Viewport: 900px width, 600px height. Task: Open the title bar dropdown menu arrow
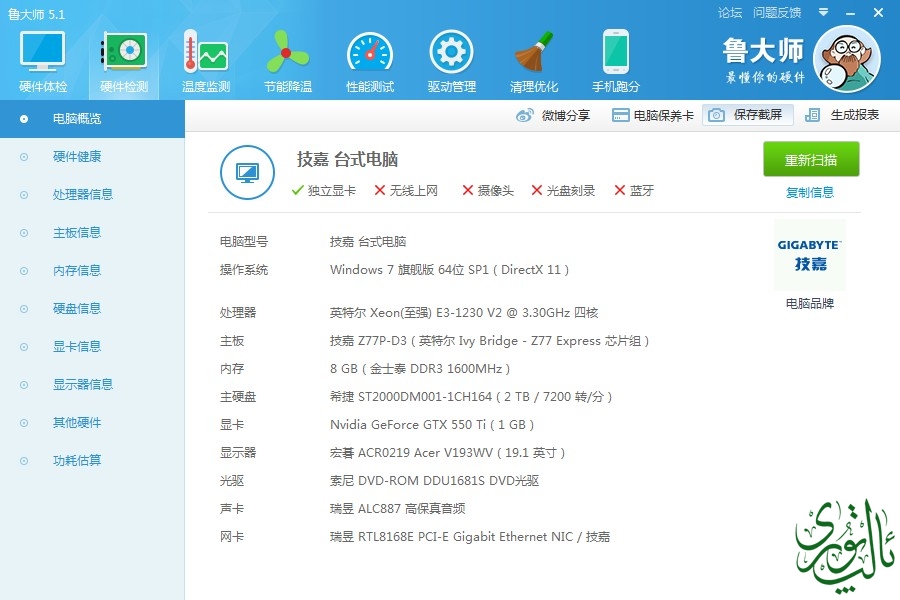pyautogui.click(x=823, y=12)
